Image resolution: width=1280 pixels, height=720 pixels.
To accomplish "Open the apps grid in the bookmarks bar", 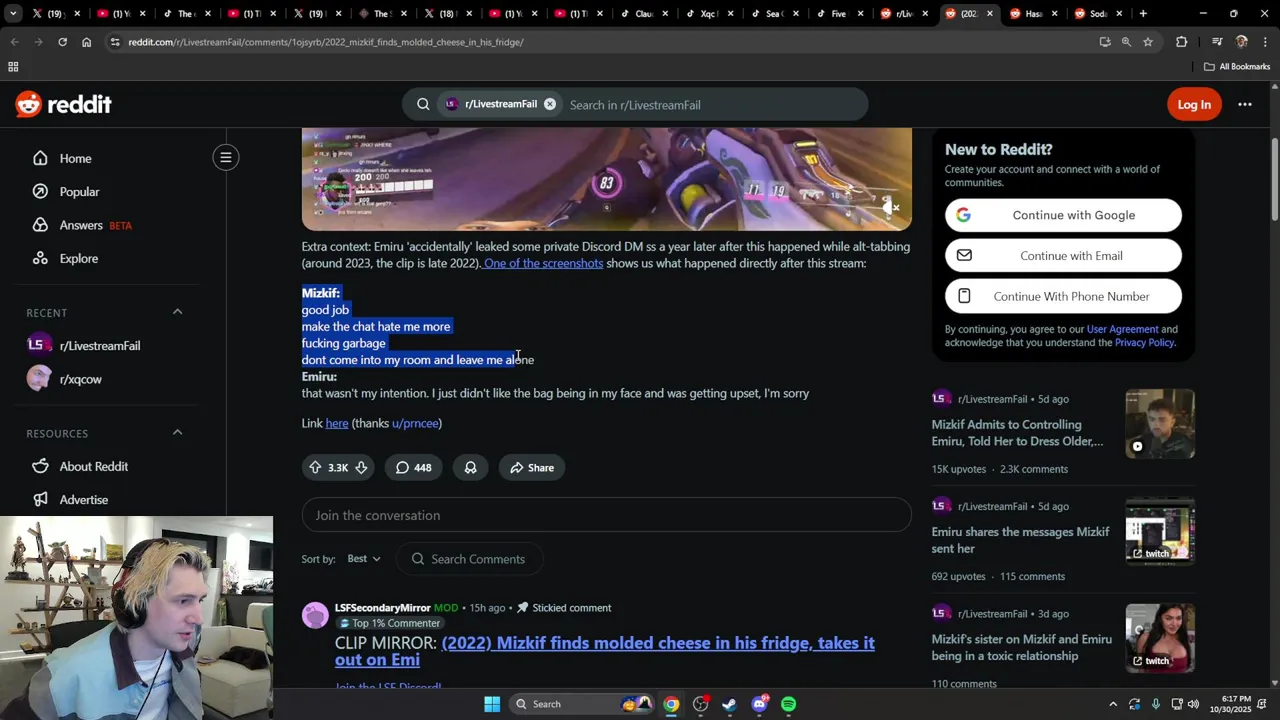I will point(13,66).
